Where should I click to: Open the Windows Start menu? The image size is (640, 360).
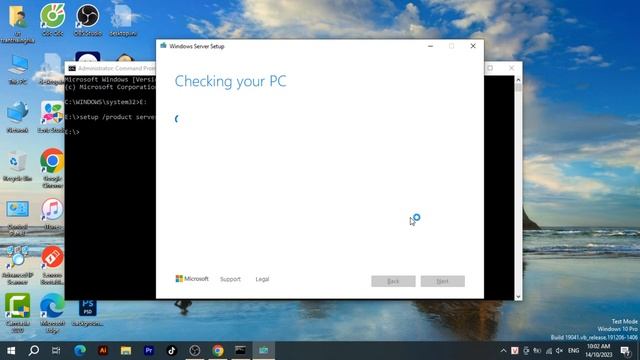tap(11, 351)
